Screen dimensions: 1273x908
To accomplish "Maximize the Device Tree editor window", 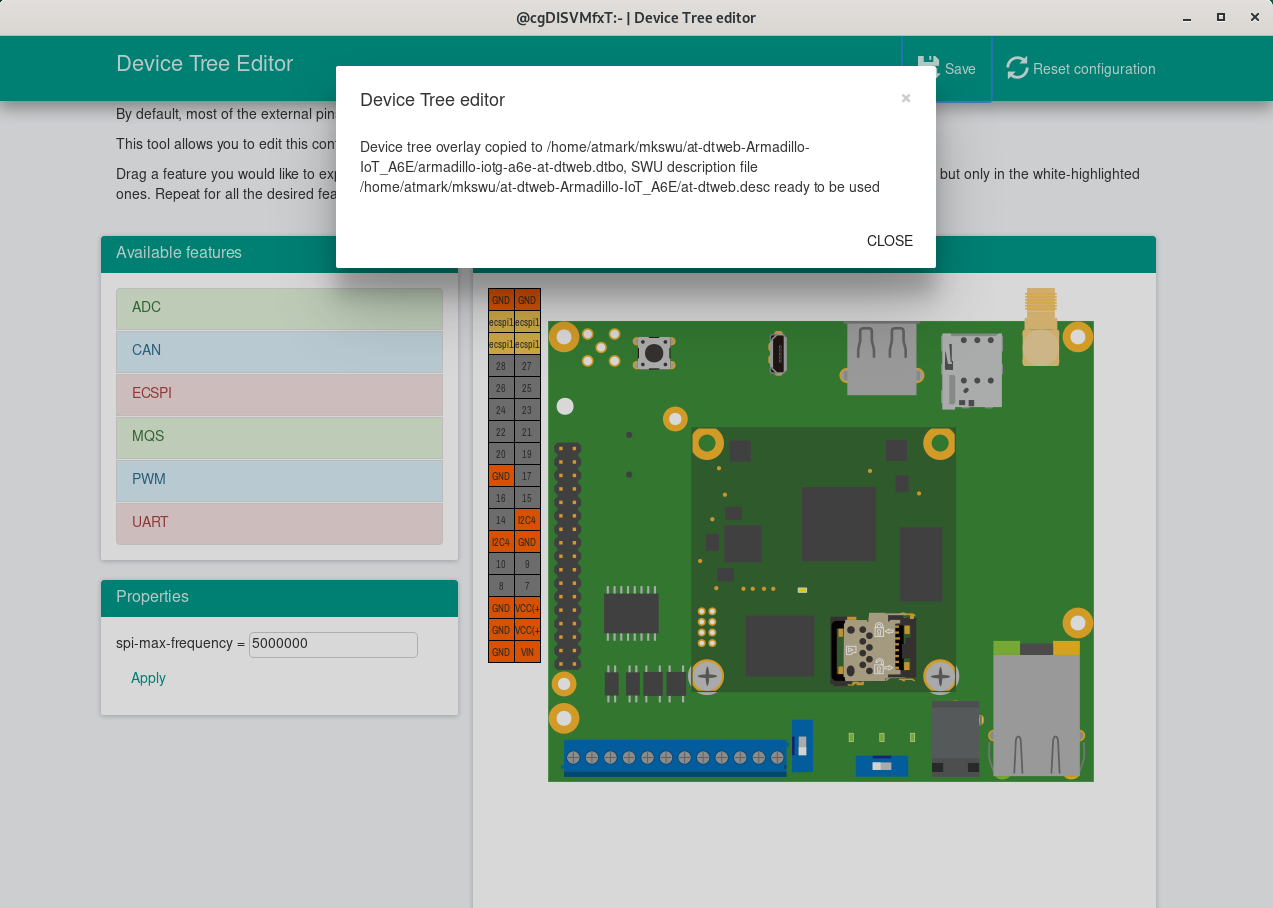I will (x=1220, y=17).
